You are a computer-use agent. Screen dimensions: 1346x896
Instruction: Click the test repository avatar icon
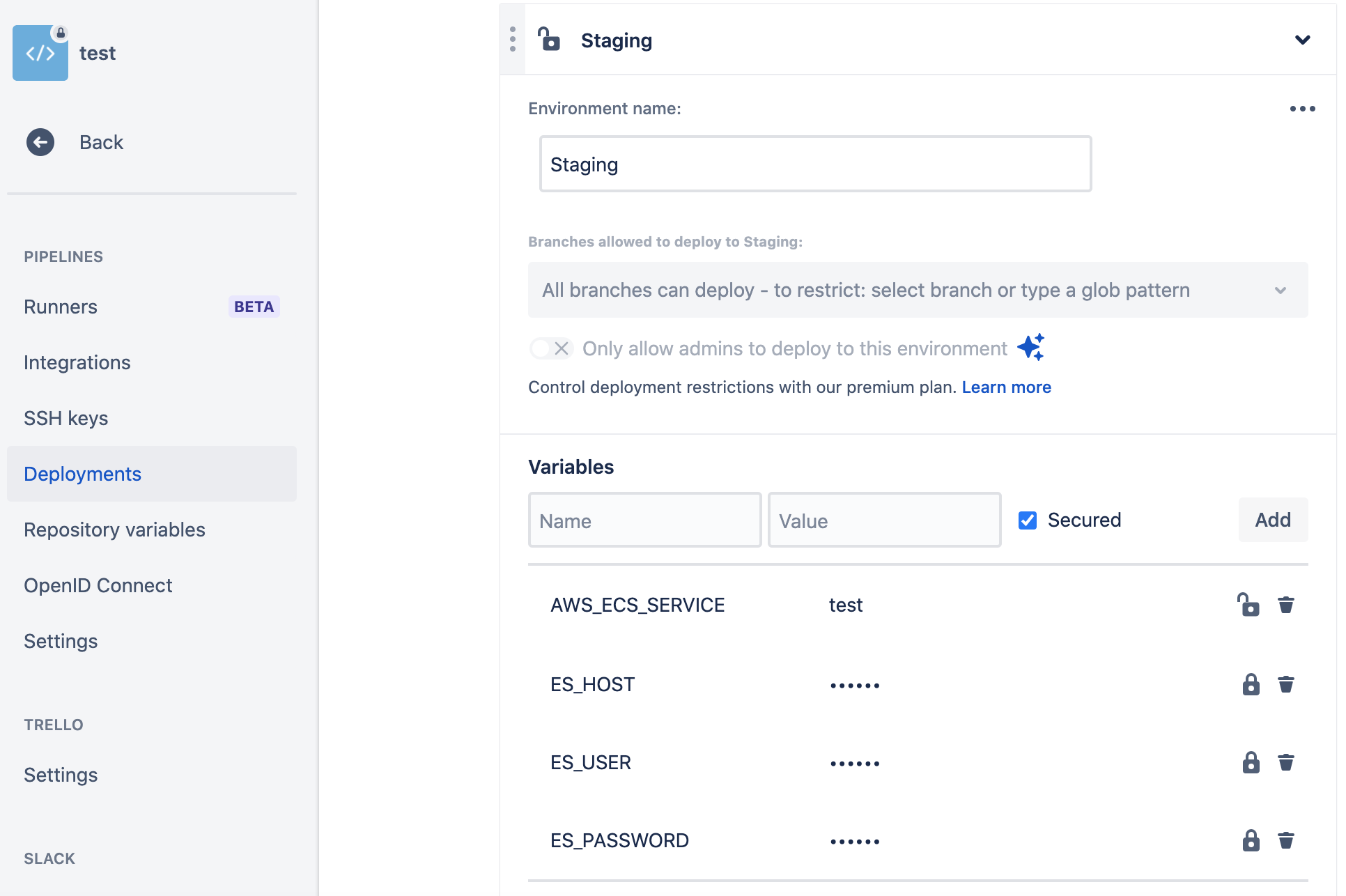click(40, 53)
